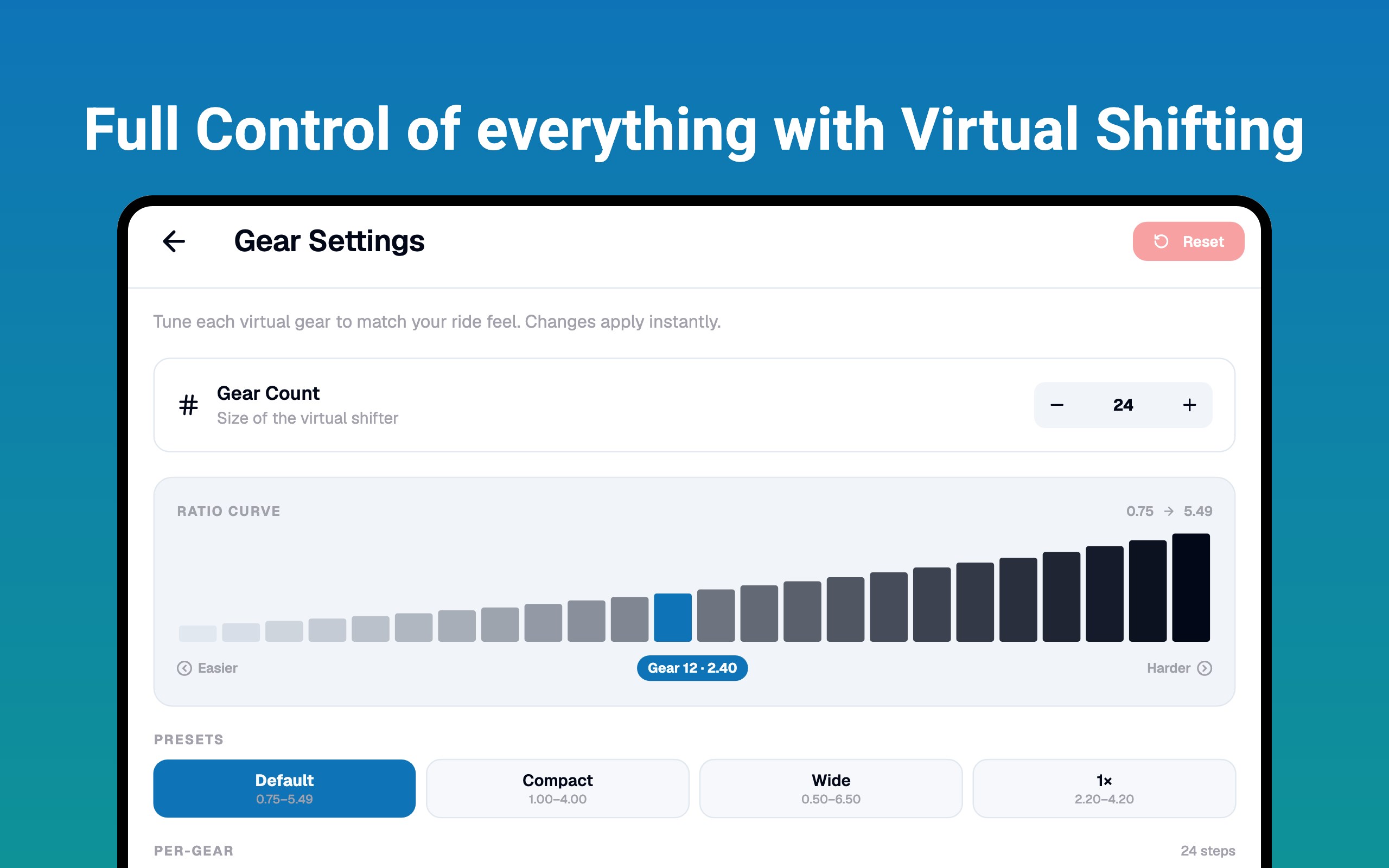Increase gear count with the plus button
This screenshot has width=1389, height=868.
1189,405
